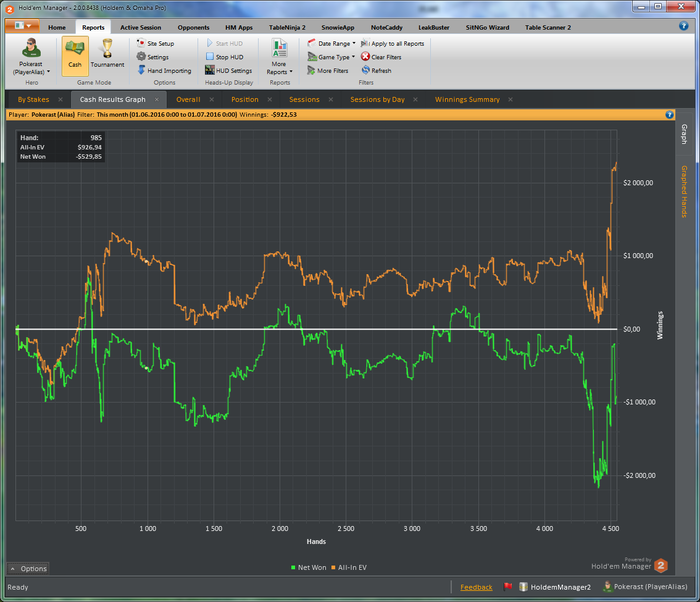
Task: Click Apply to all Reports
Action: click(x=392, y=43)
